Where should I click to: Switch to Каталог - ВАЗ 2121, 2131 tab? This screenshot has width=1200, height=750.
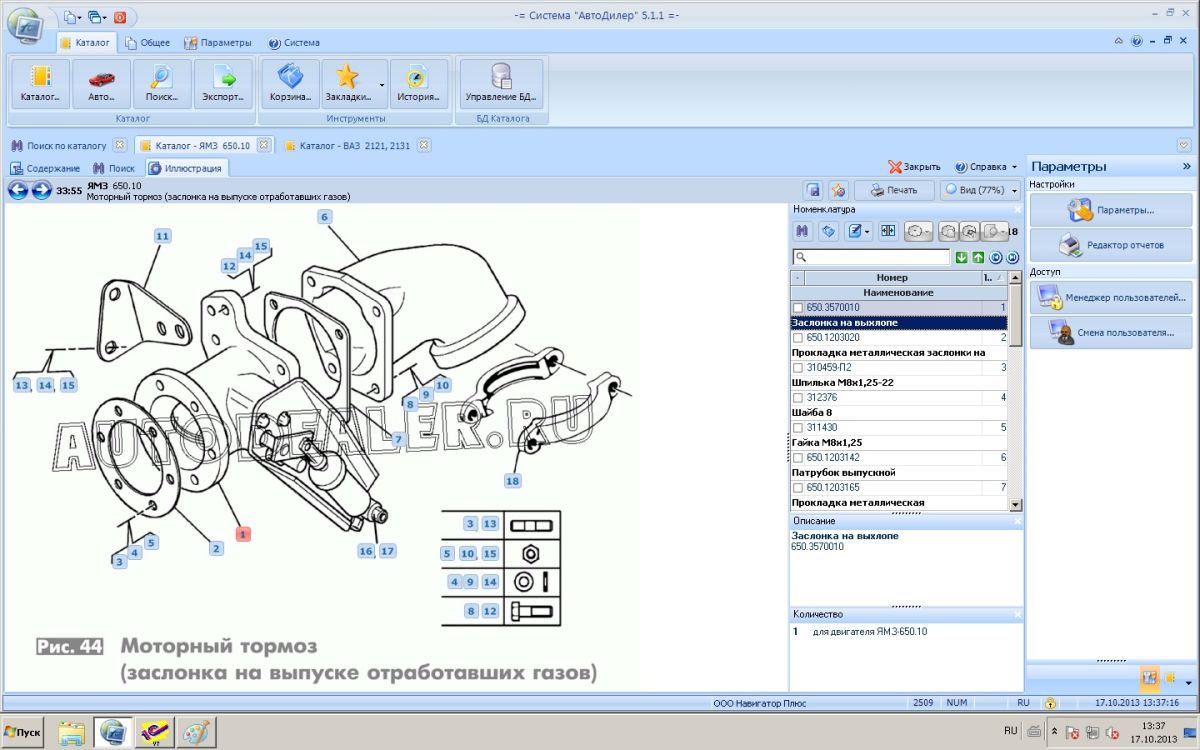point(357,146)
